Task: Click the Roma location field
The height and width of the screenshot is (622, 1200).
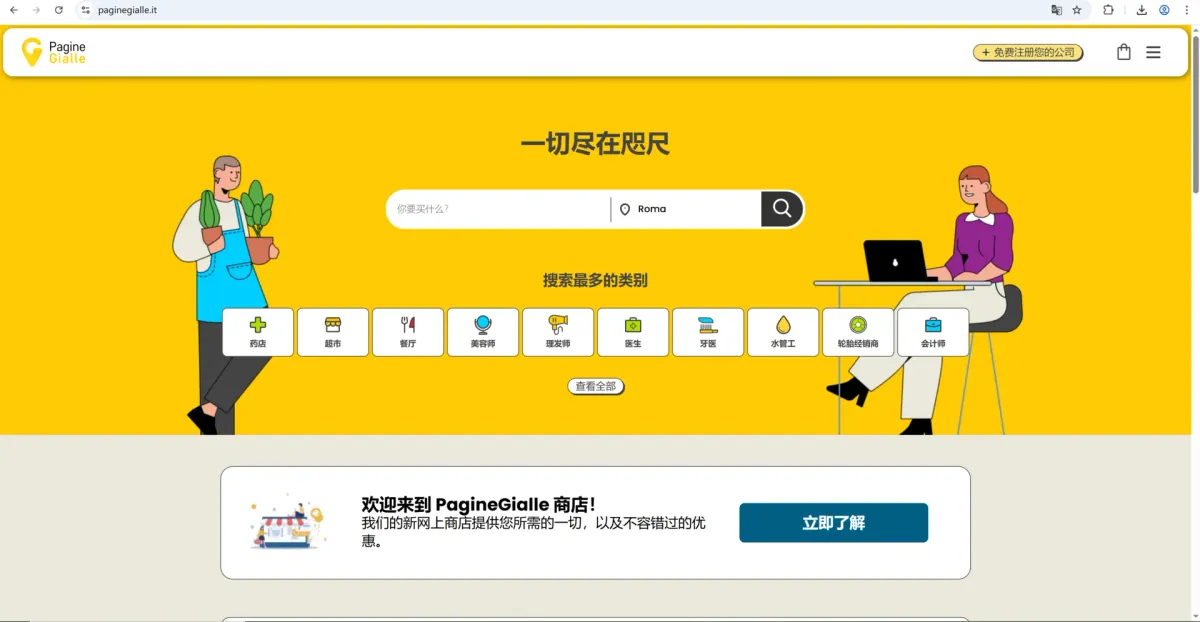Action: 687,209
